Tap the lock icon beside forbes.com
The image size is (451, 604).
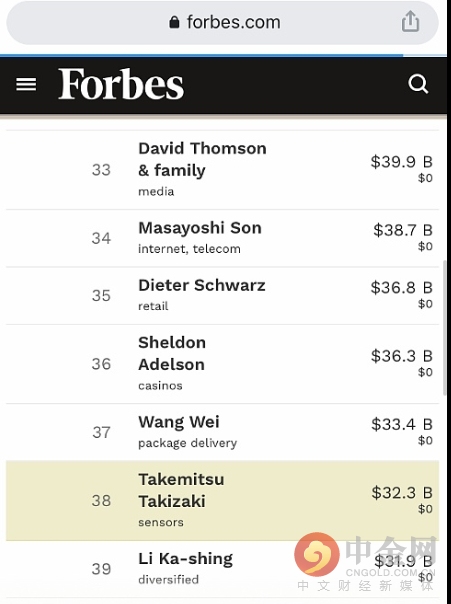point(174,22)
